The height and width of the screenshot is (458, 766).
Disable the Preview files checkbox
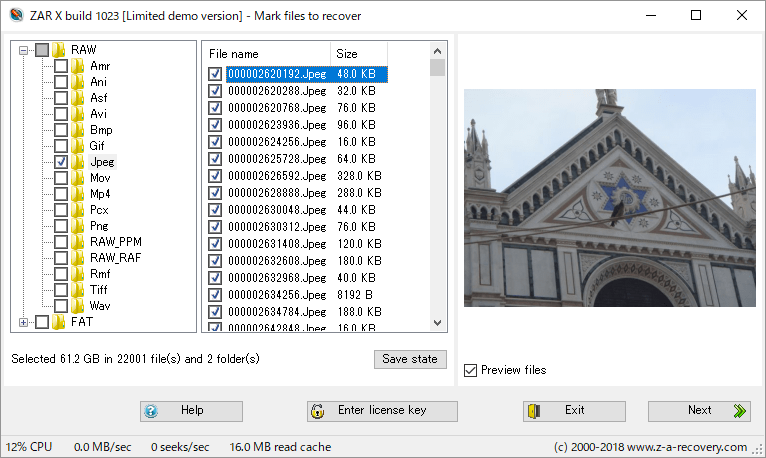[x=470, y=370]
